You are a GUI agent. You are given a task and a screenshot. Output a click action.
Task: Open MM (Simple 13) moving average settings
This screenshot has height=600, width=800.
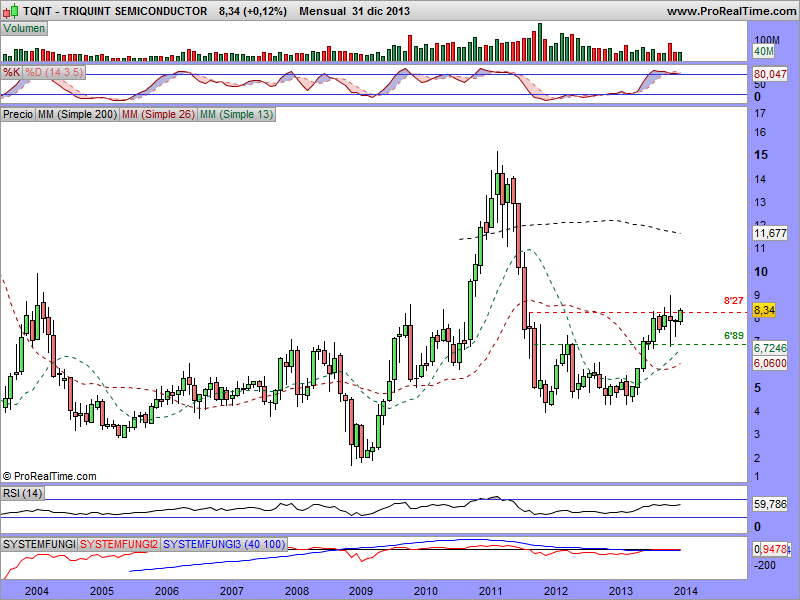(x=236, y=114)
